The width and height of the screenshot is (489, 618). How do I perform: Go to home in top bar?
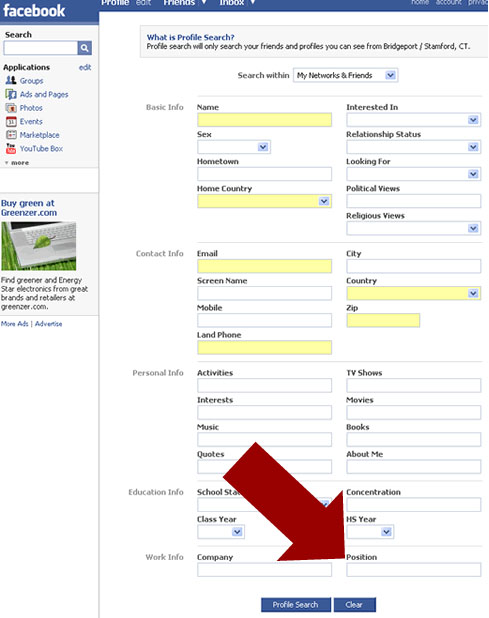pyautogui.click(x=420, y=2)
